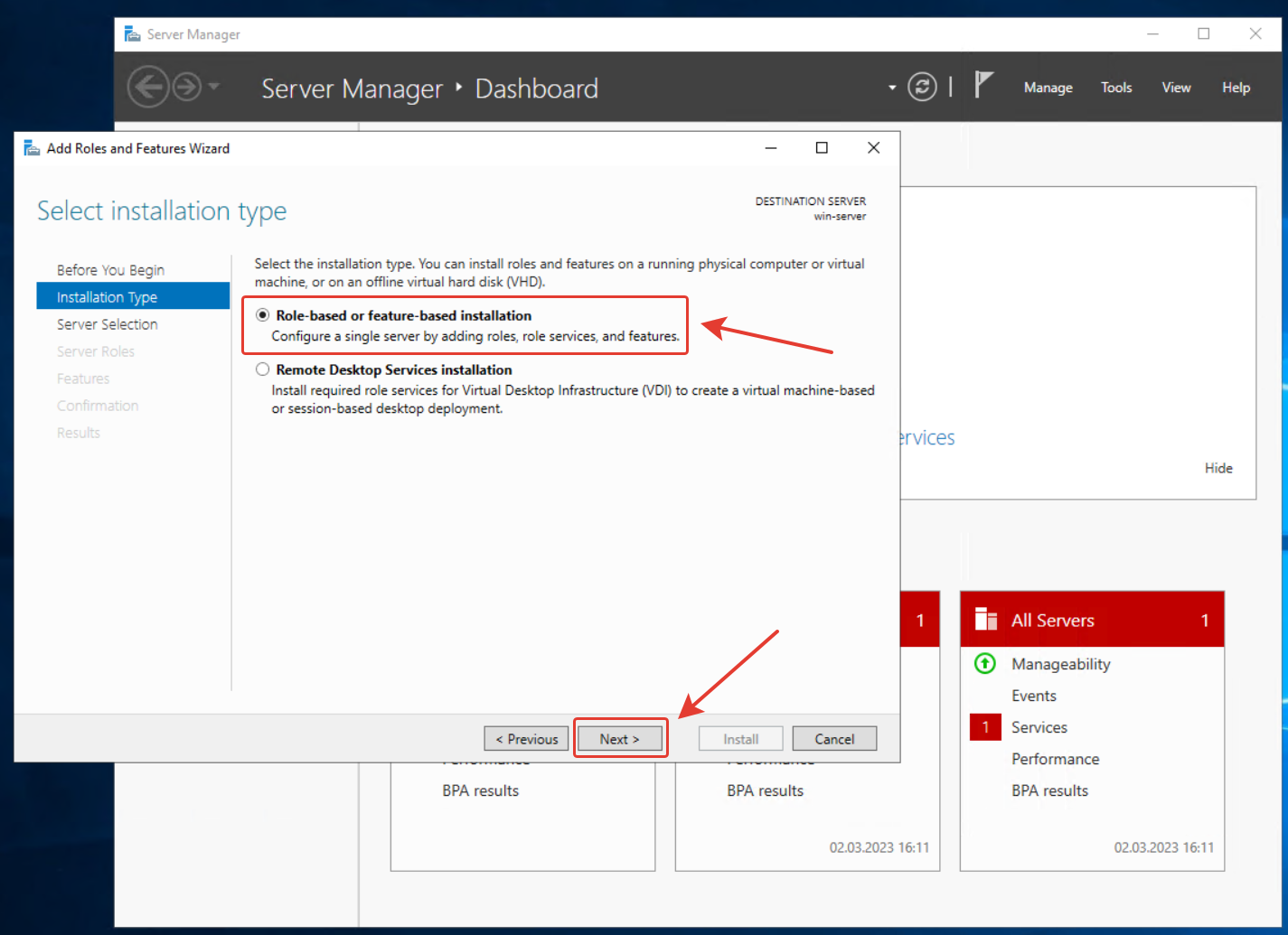Open Services in All Servers tile
The width and height of the screenshot is (1288, 935).
[x=1039, y=727]
